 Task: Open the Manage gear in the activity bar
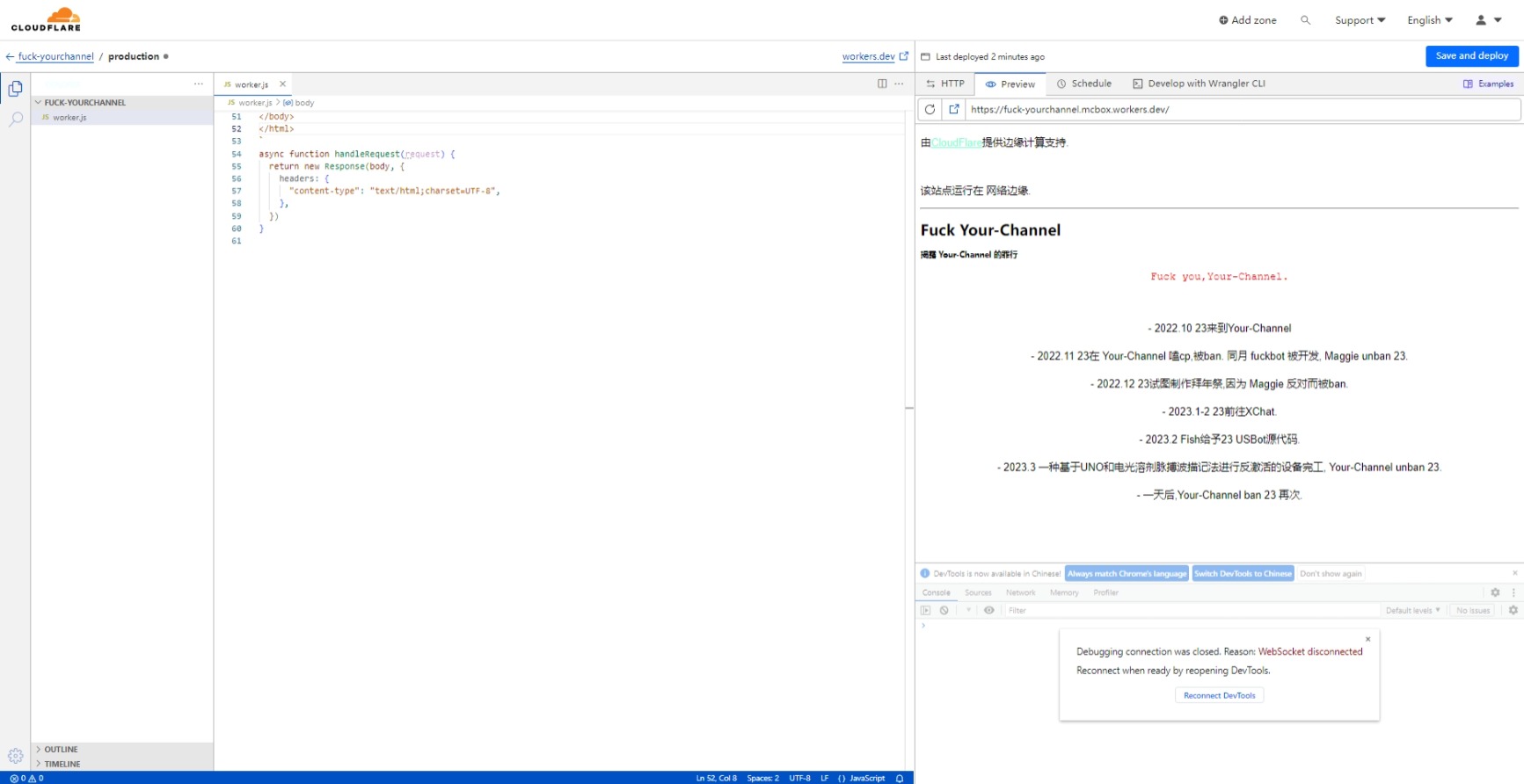point(15,756)
